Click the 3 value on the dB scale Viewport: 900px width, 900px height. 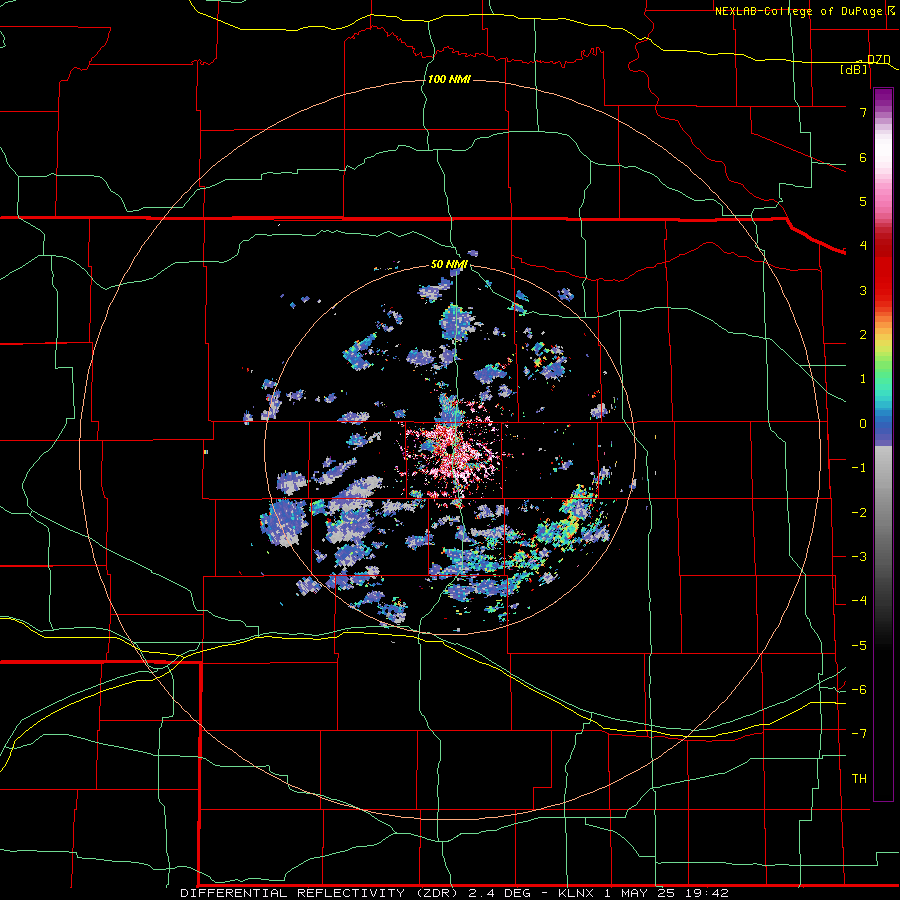[x=863, y=290]
